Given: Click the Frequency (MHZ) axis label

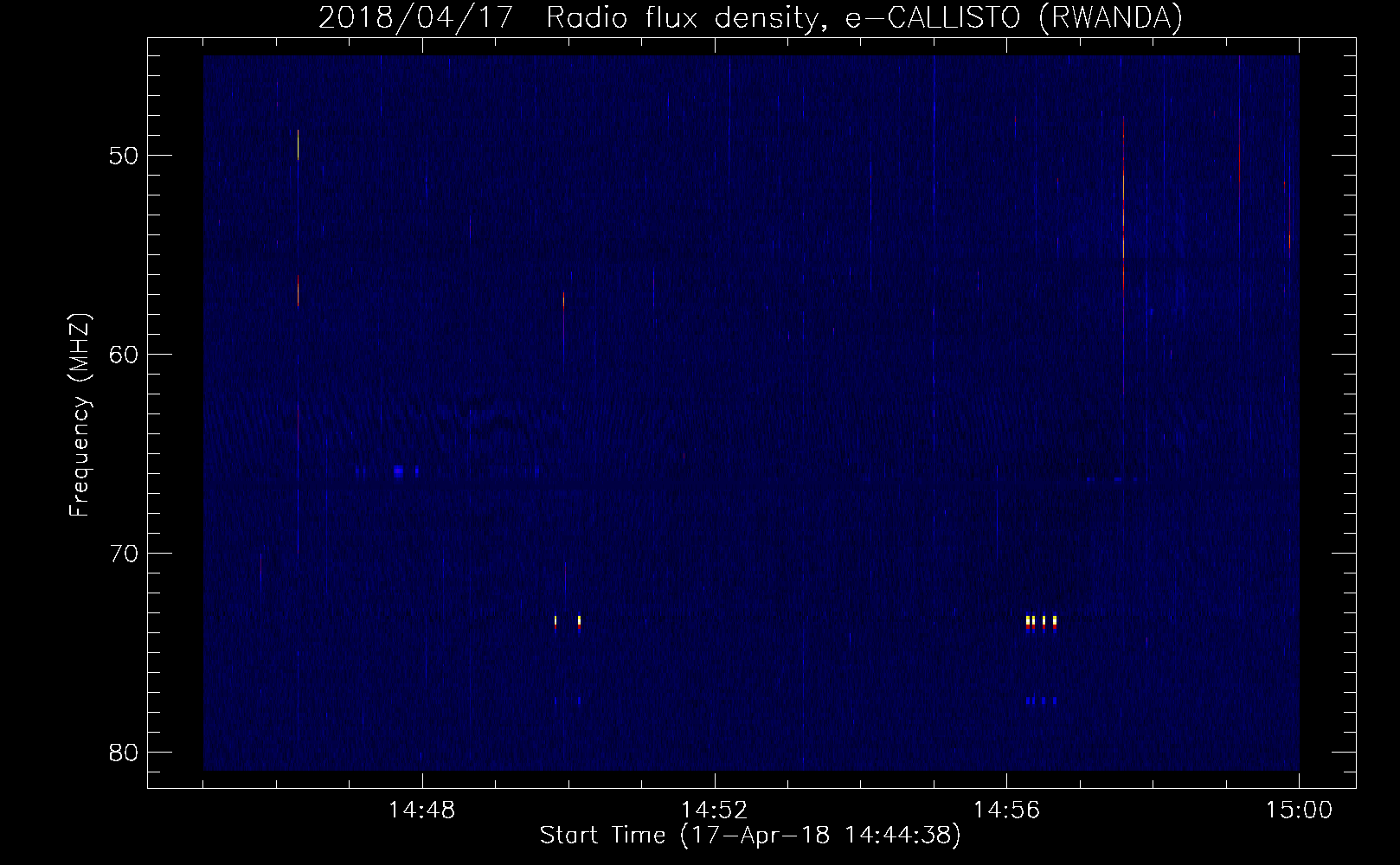Looking at the screenshot, I should click(80, 415).
